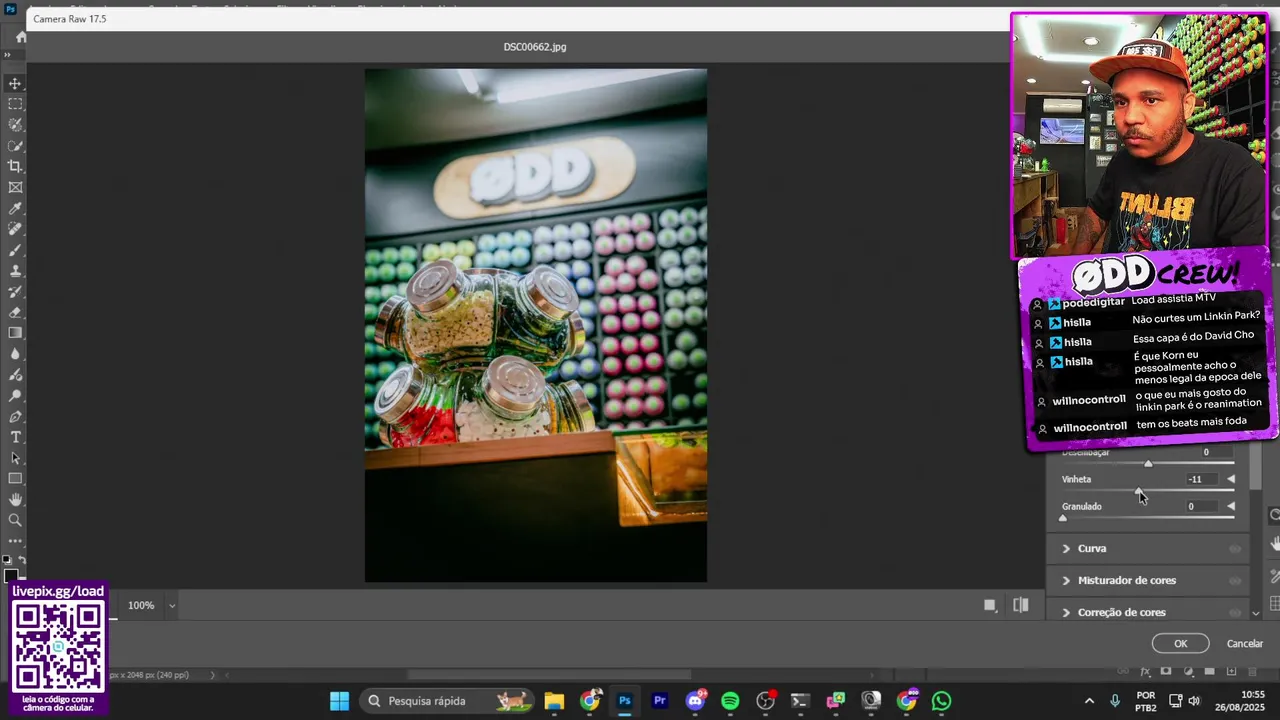
Task: Select the Zoom tool in left toolbar
Action: 15,520
